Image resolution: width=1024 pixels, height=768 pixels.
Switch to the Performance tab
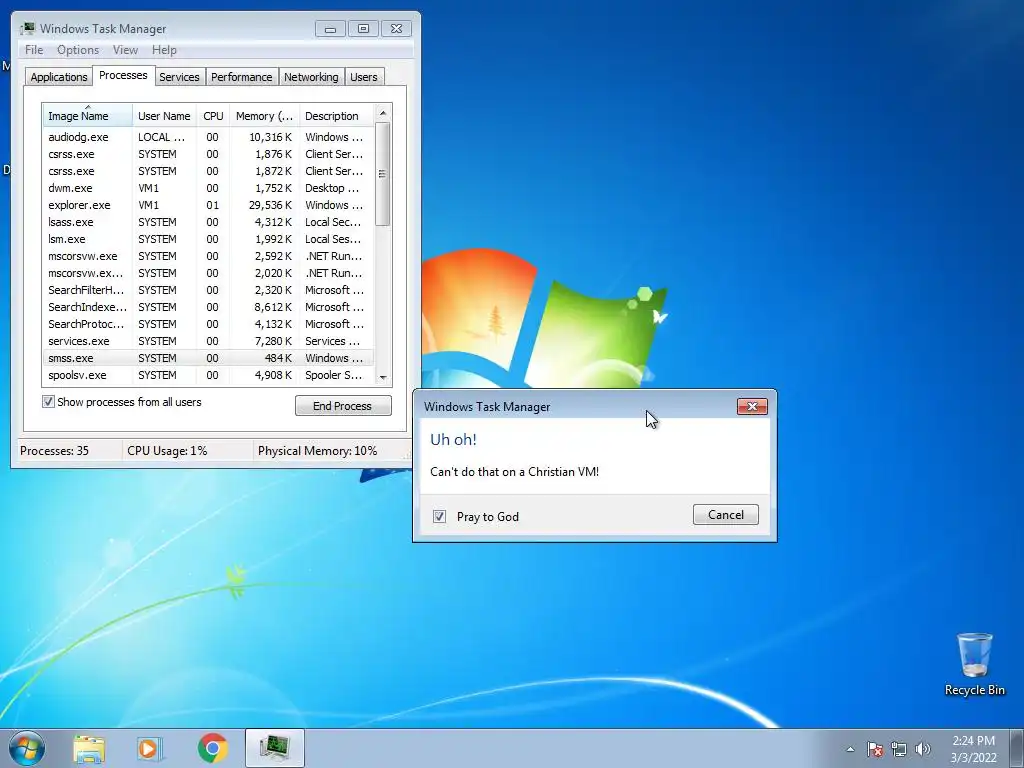tap(242, 77)
